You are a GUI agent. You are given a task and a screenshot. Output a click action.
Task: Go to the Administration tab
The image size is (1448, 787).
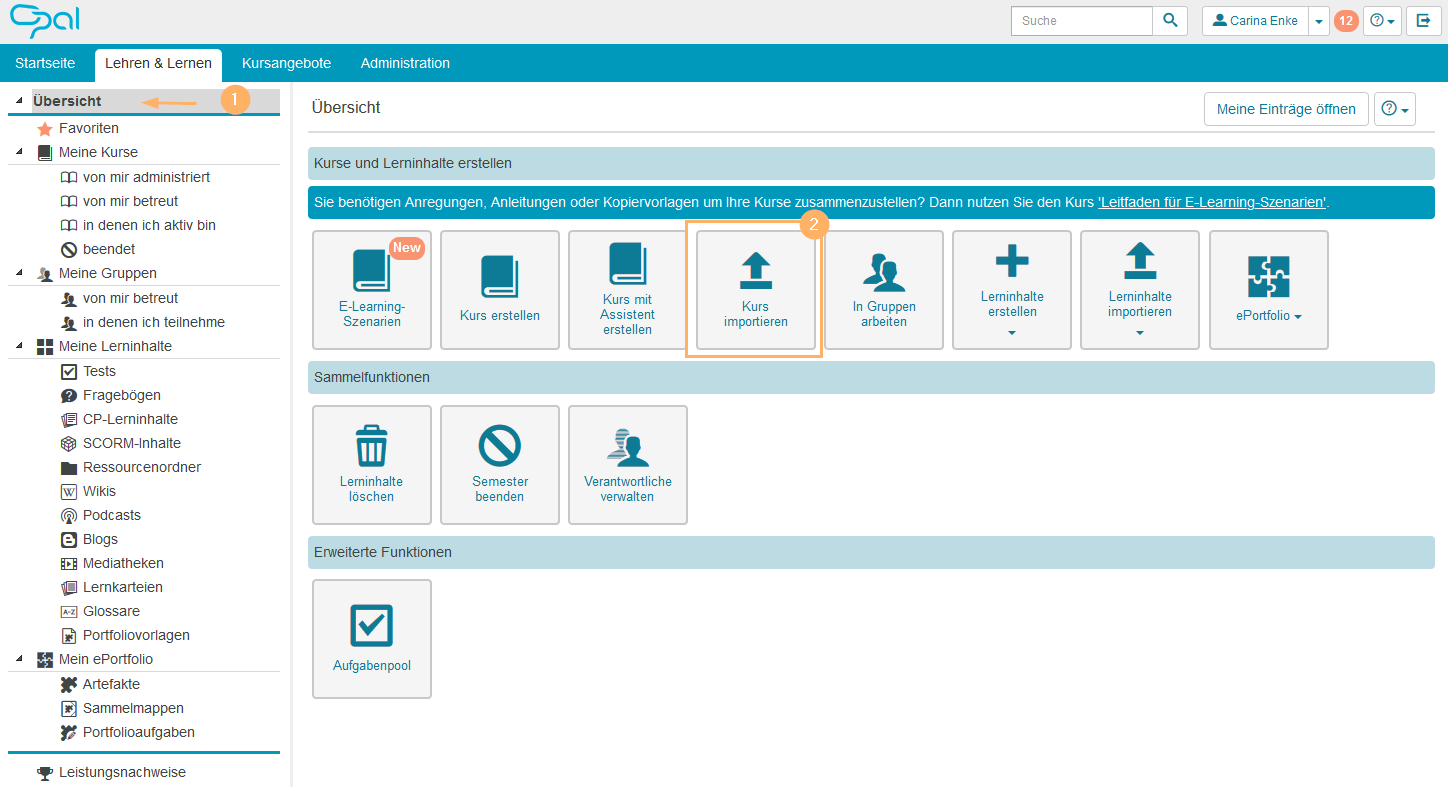(x=405, y=63)
